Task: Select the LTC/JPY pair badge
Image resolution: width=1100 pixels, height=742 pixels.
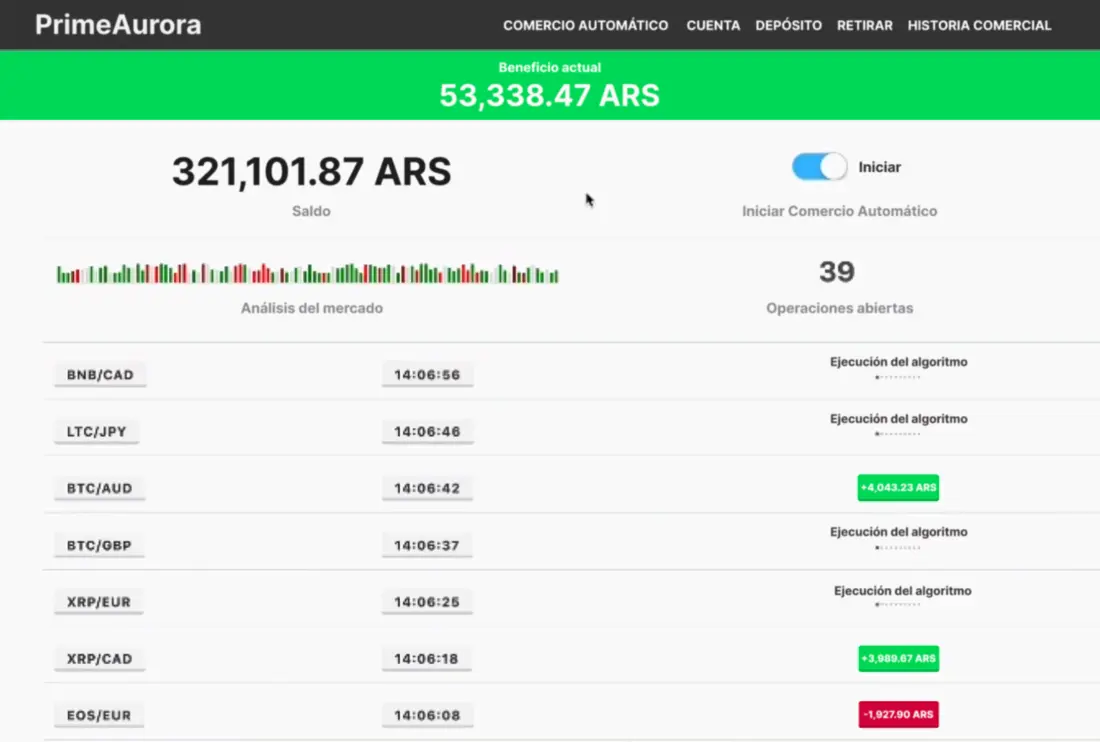Action: [x=96, y=432]
